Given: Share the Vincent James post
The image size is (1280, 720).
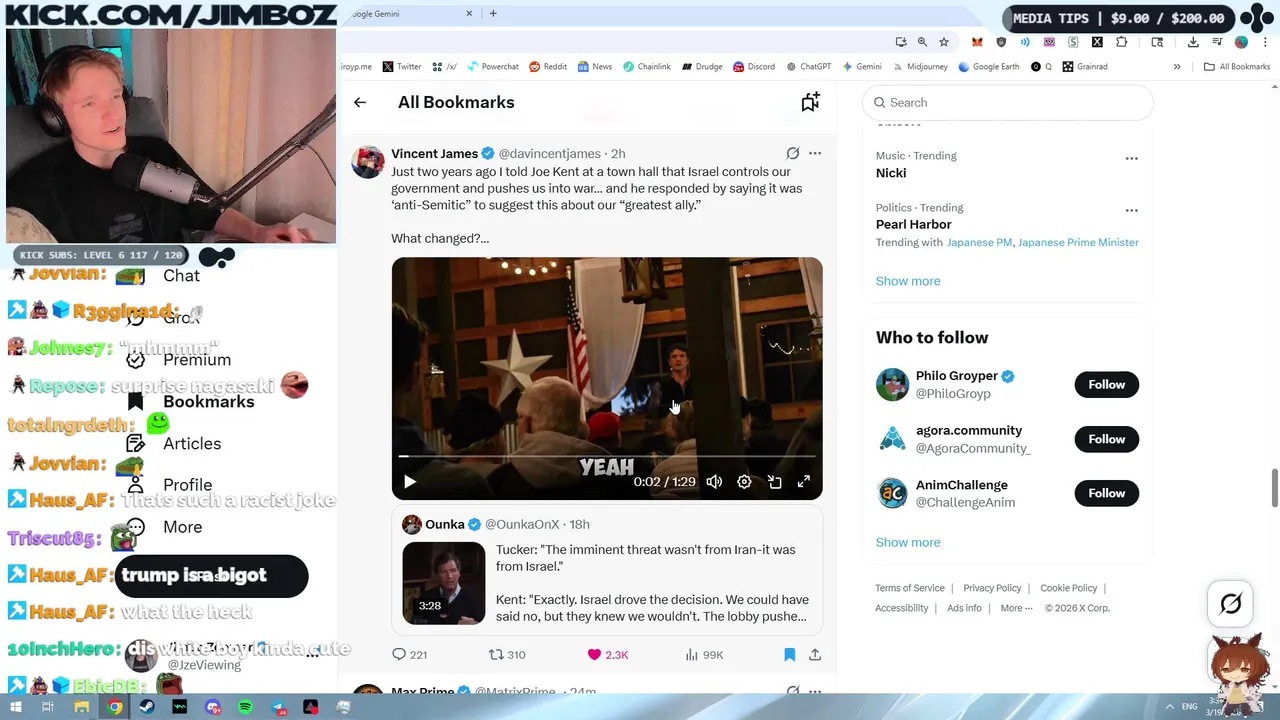Looking at the screenshot, I should click(815, 654).
